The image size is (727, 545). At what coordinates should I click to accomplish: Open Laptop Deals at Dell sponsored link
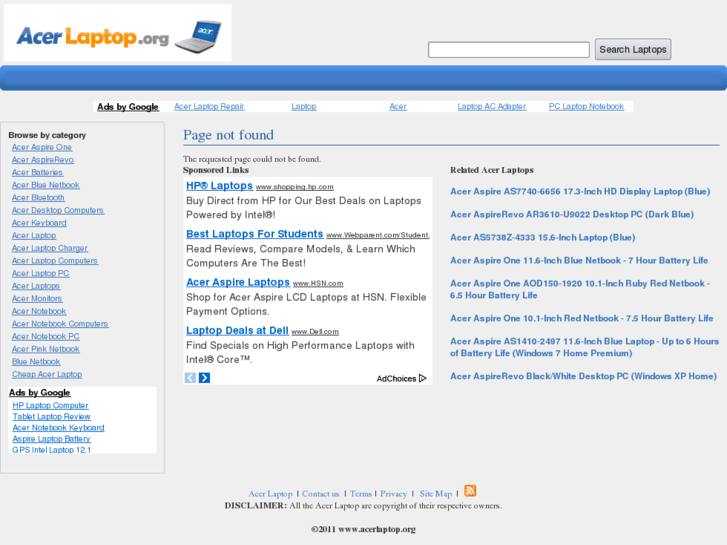[x=237, y=330]
